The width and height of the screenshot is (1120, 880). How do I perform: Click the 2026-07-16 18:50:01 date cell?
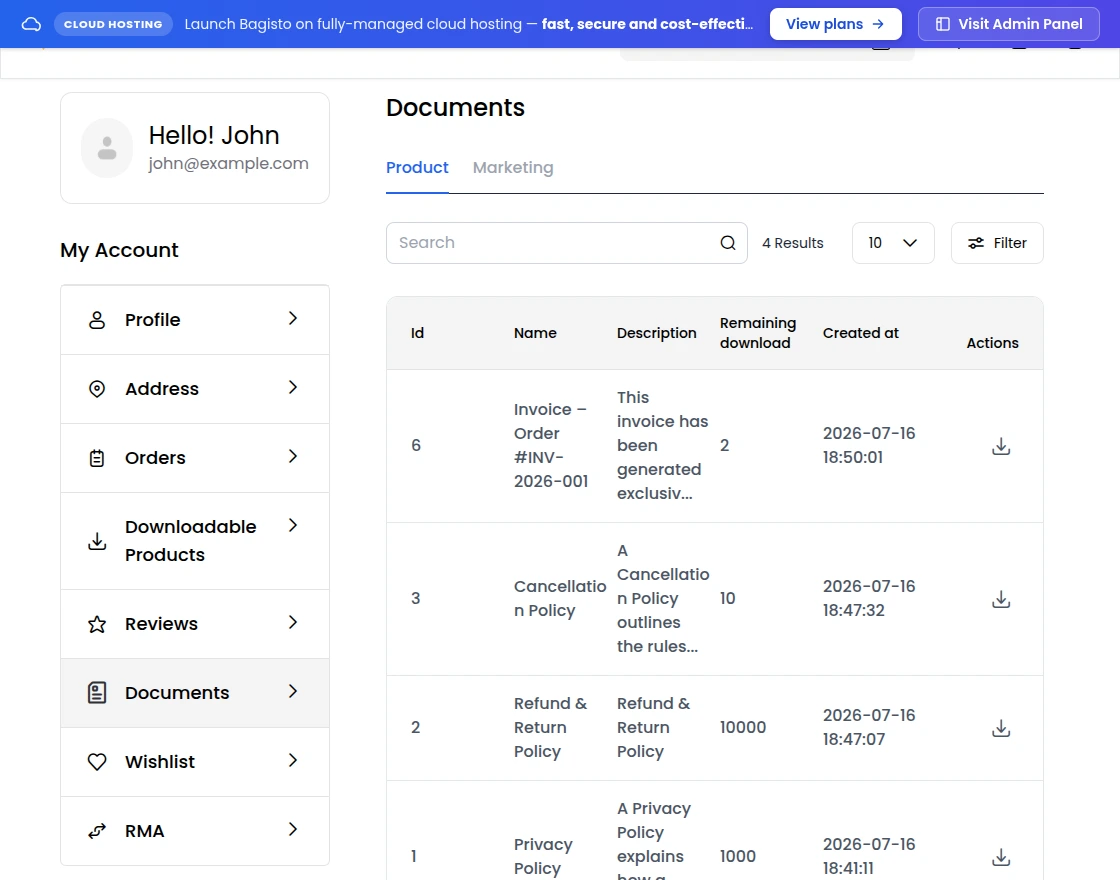(869, 446)
